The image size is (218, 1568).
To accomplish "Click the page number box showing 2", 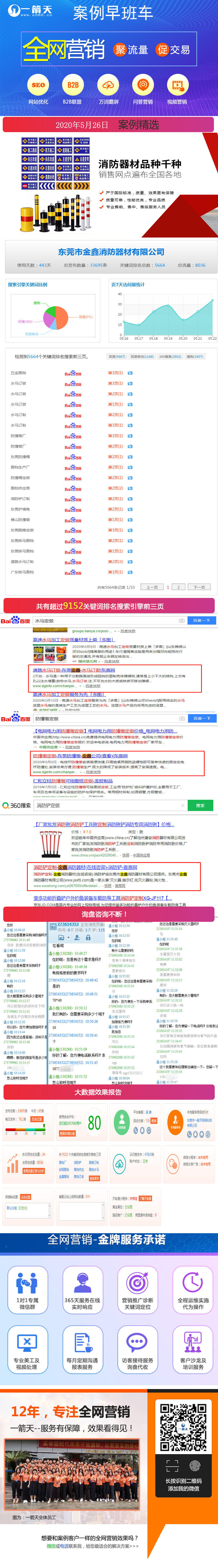I will 178,587.
